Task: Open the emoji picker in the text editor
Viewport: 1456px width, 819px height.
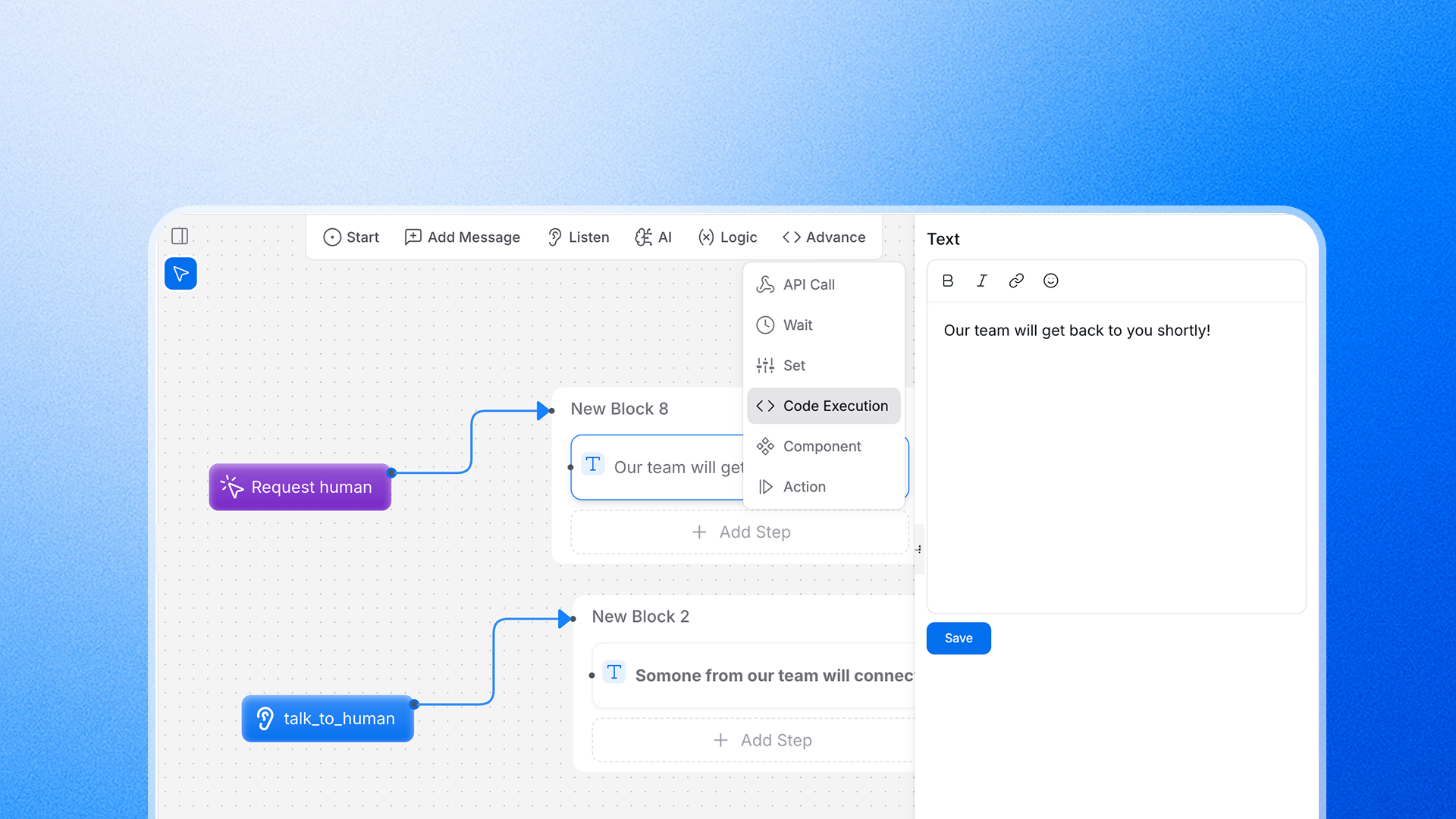Action: coord(1050,281)
